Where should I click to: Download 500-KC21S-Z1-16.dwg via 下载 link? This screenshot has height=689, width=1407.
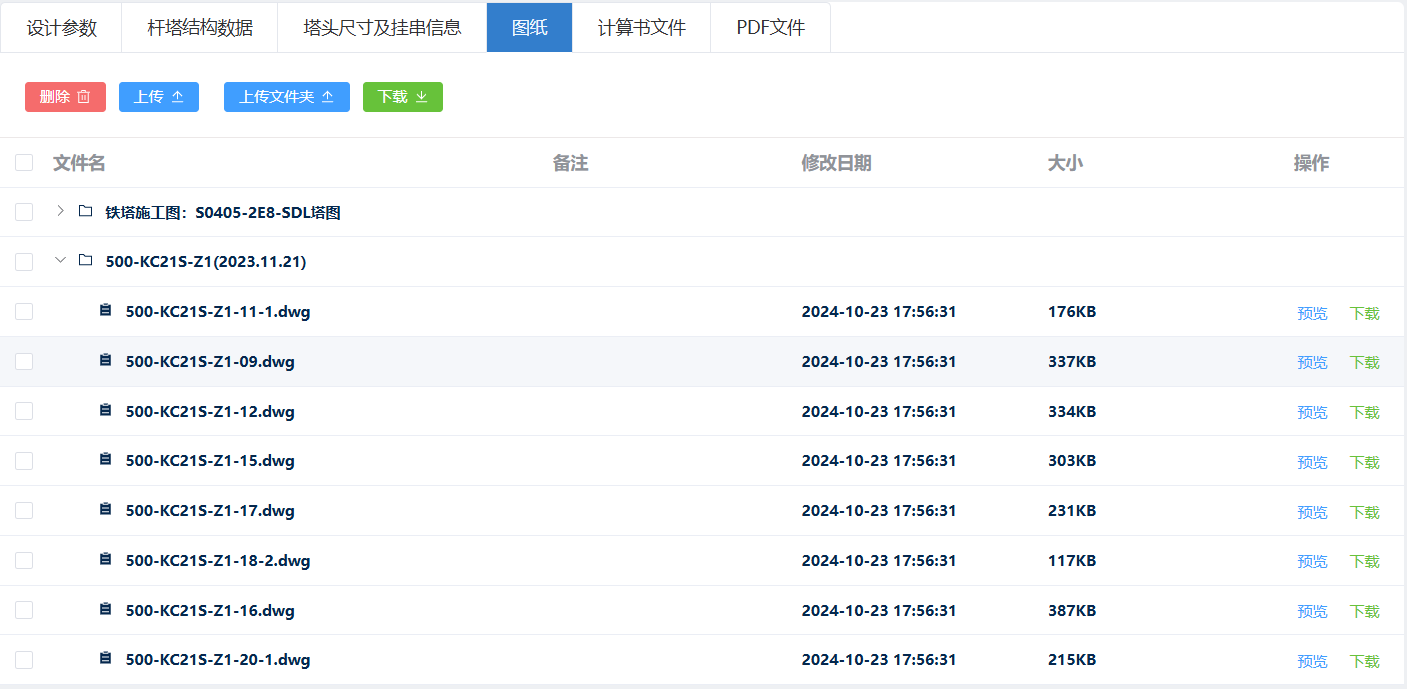click(1365, 611)
